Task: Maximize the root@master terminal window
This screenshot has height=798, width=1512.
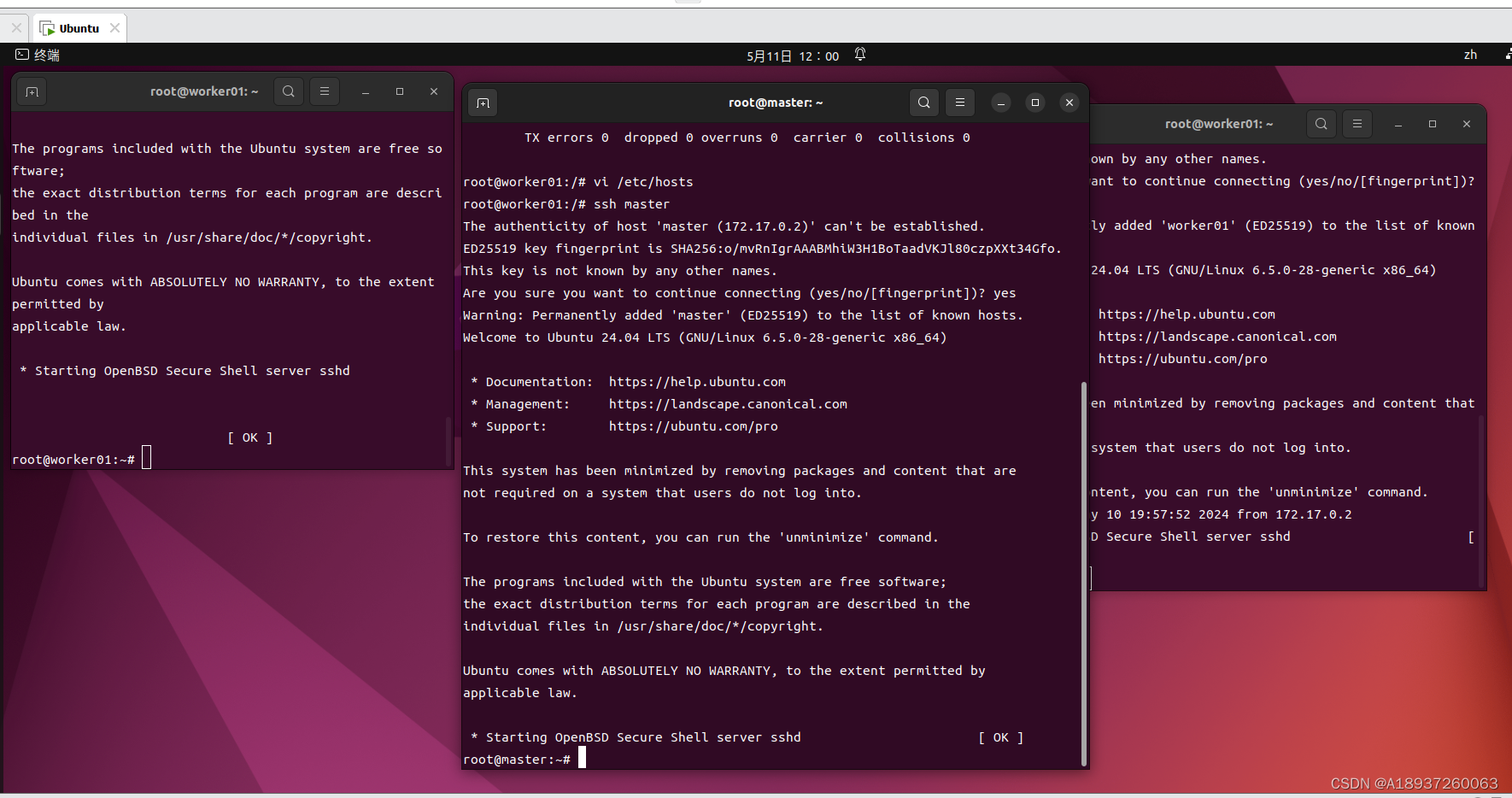Action: 1034,103
